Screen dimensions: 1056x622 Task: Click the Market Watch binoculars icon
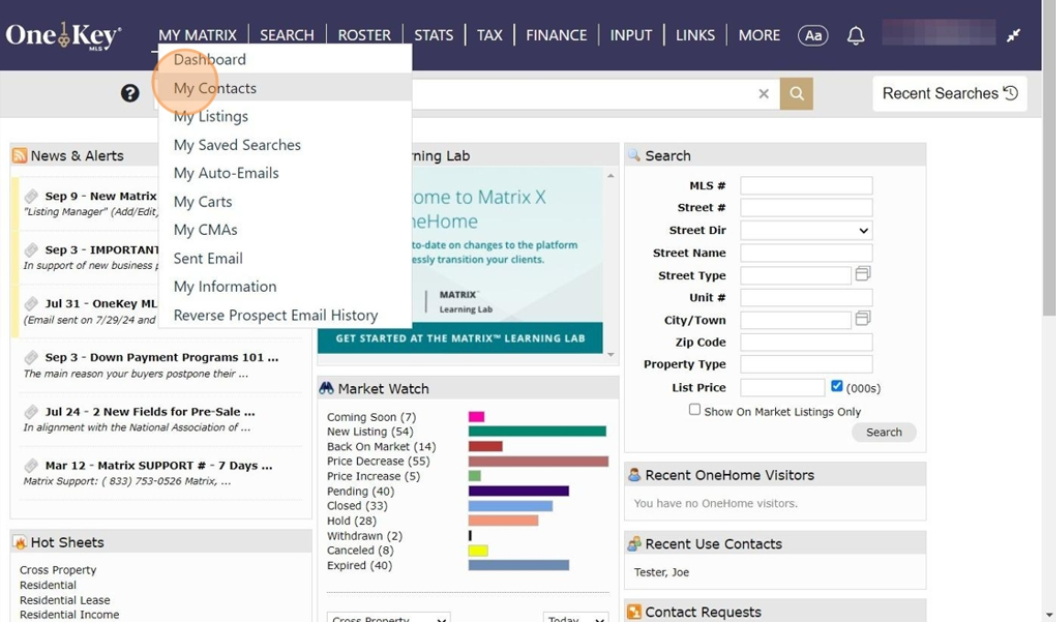coord(327,388)
